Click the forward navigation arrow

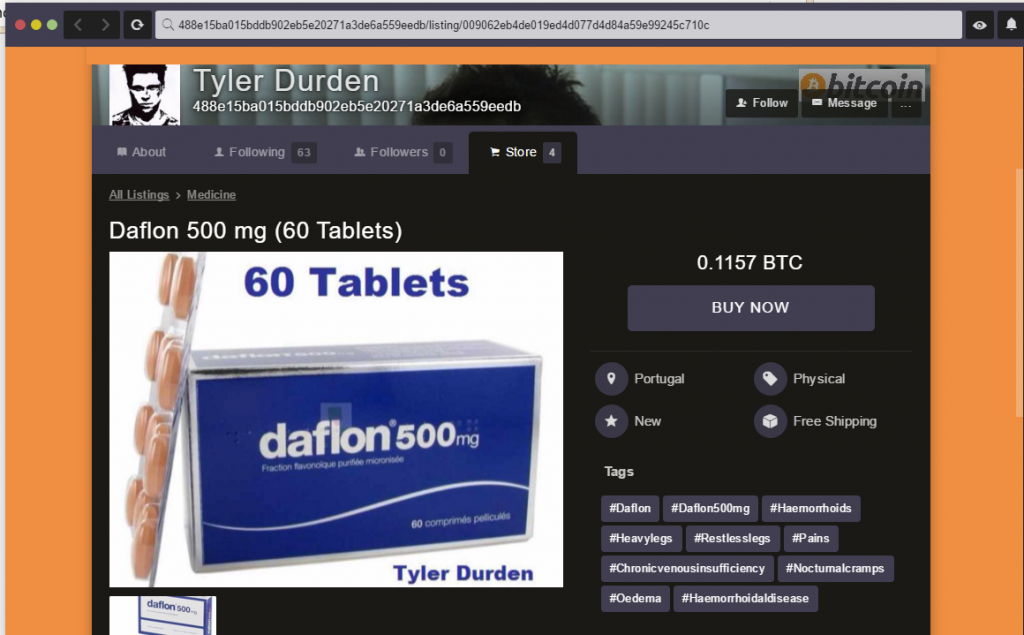[106, 25]
